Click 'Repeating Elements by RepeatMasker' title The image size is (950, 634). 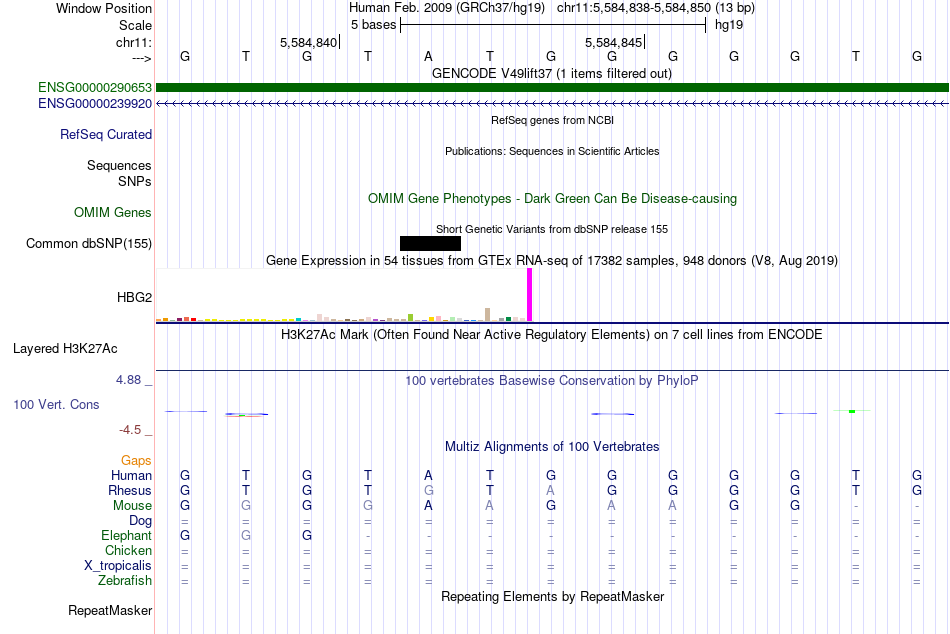[553, 596]
